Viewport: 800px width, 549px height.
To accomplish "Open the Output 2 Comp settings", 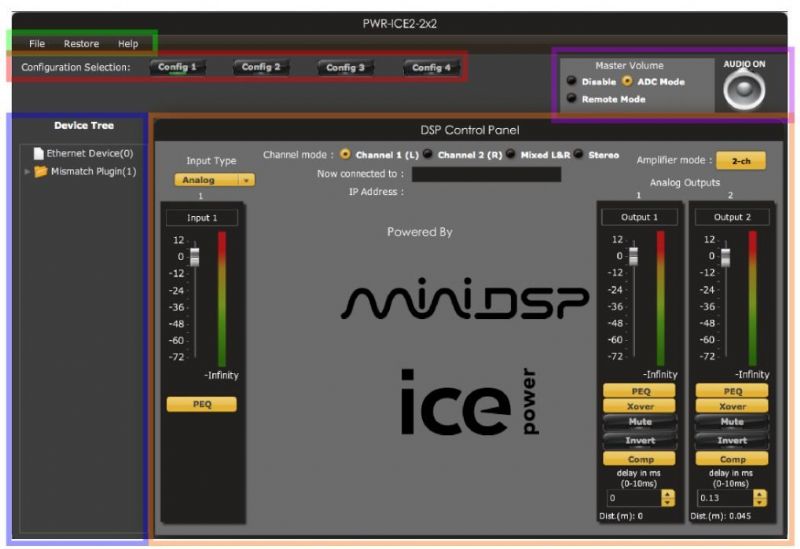I will pos(732,459).
